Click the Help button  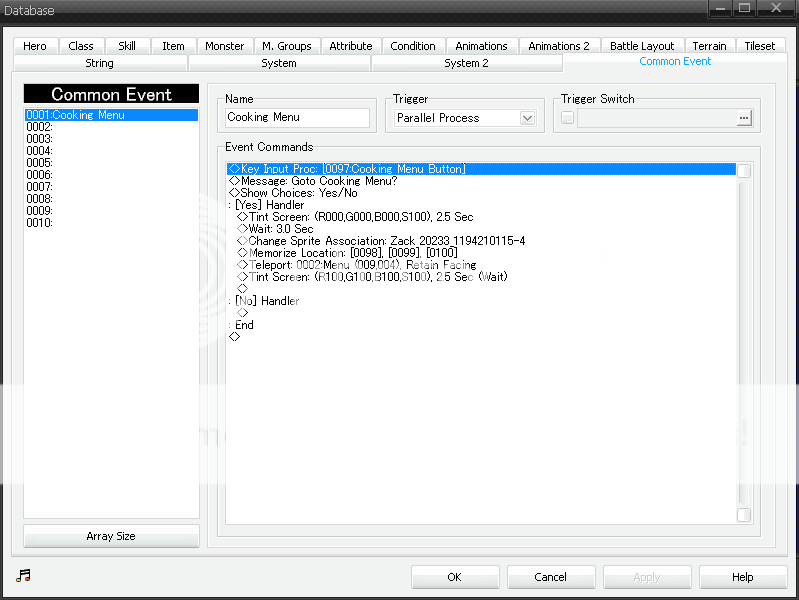coord(742,577)
